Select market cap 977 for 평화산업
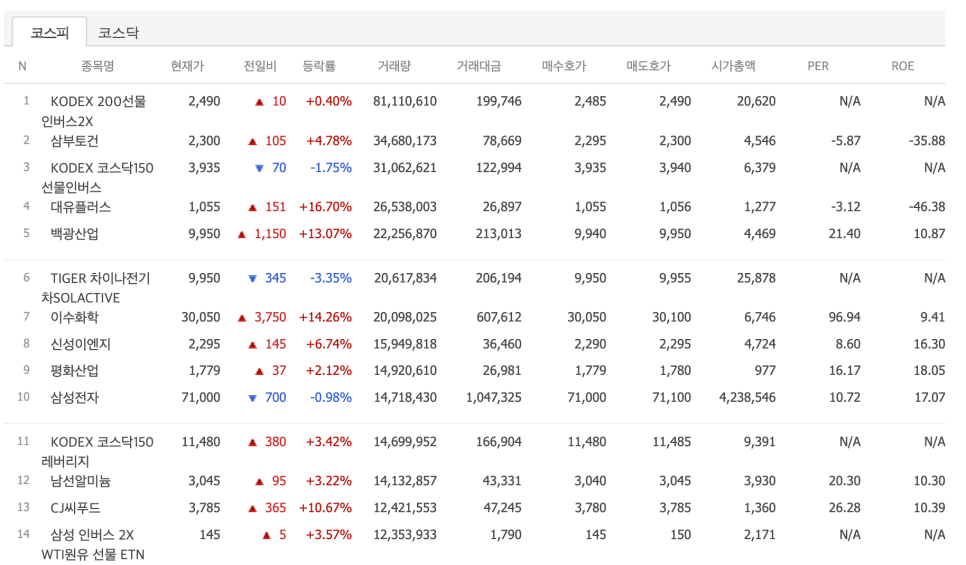Viewport: 966px width, 565px height. tap(765, 370)
